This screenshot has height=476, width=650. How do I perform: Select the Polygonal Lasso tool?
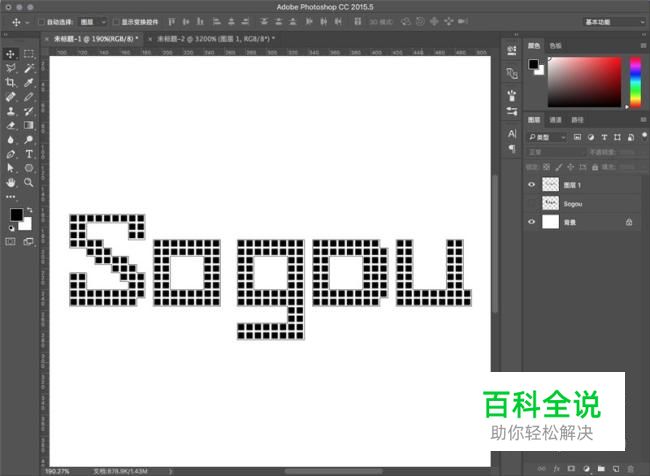pos(10,68)
